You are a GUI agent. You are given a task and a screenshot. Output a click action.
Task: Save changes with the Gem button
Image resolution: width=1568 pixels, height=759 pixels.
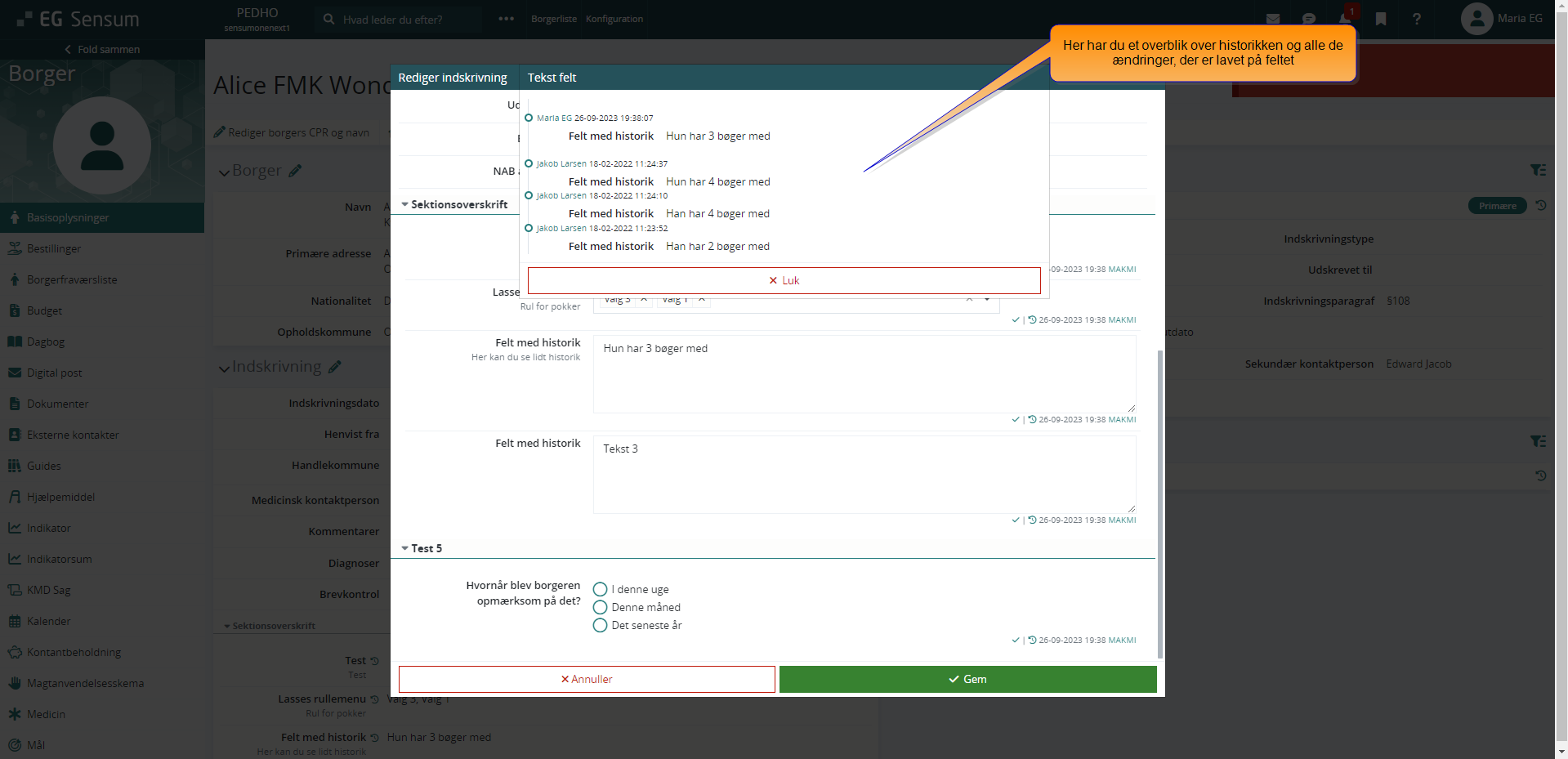967,679
